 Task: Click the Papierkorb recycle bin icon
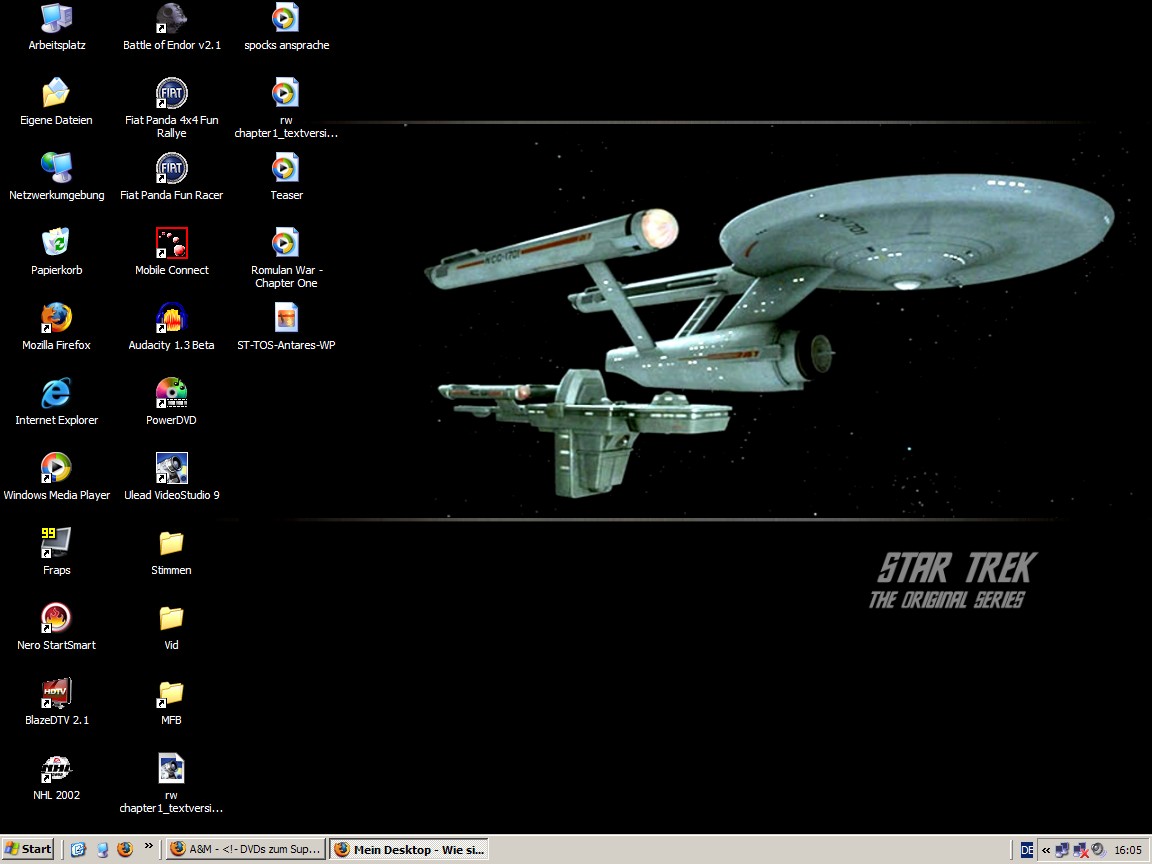coord(56,244)
